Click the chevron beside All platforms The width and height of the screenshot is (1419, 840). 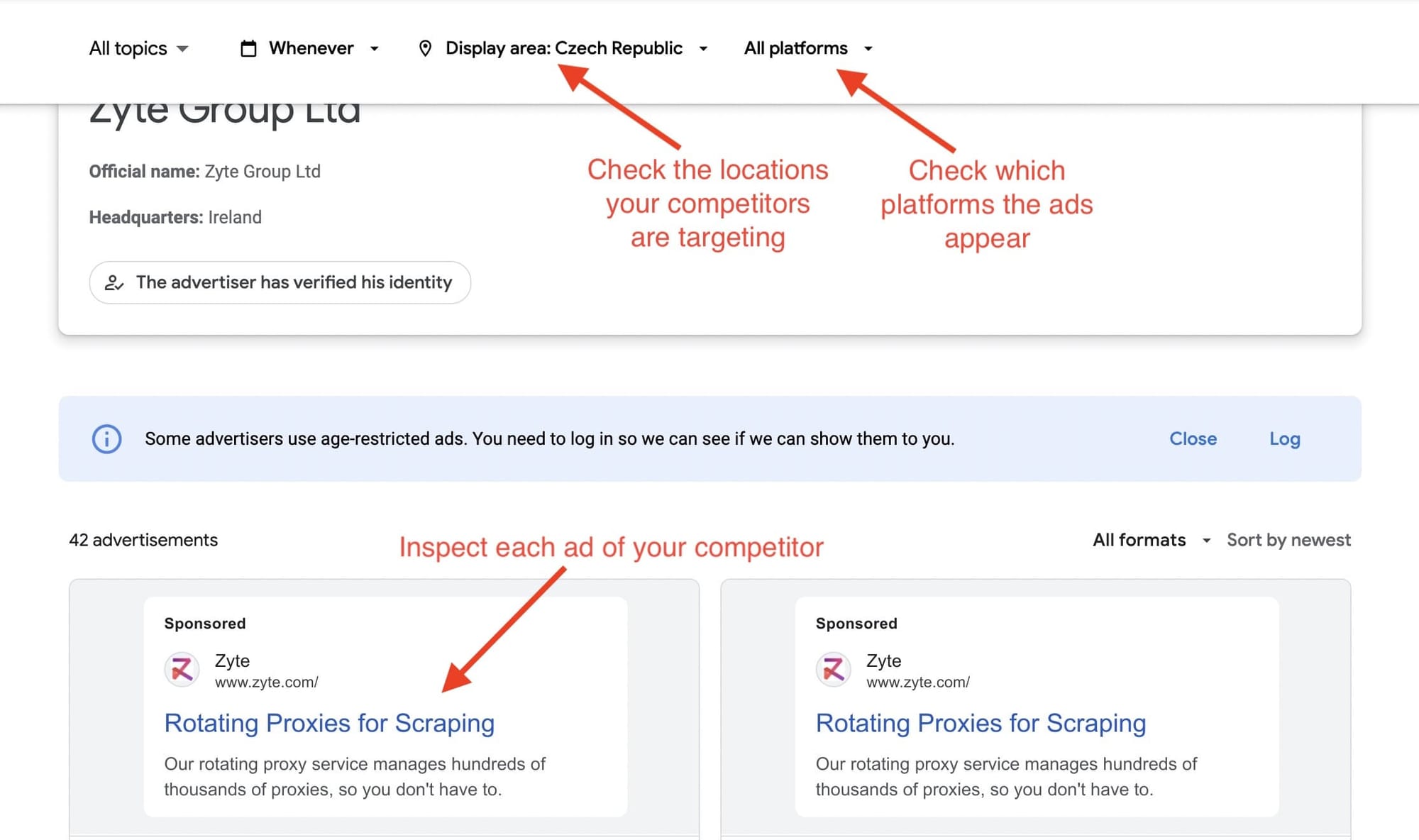(868, 48)
